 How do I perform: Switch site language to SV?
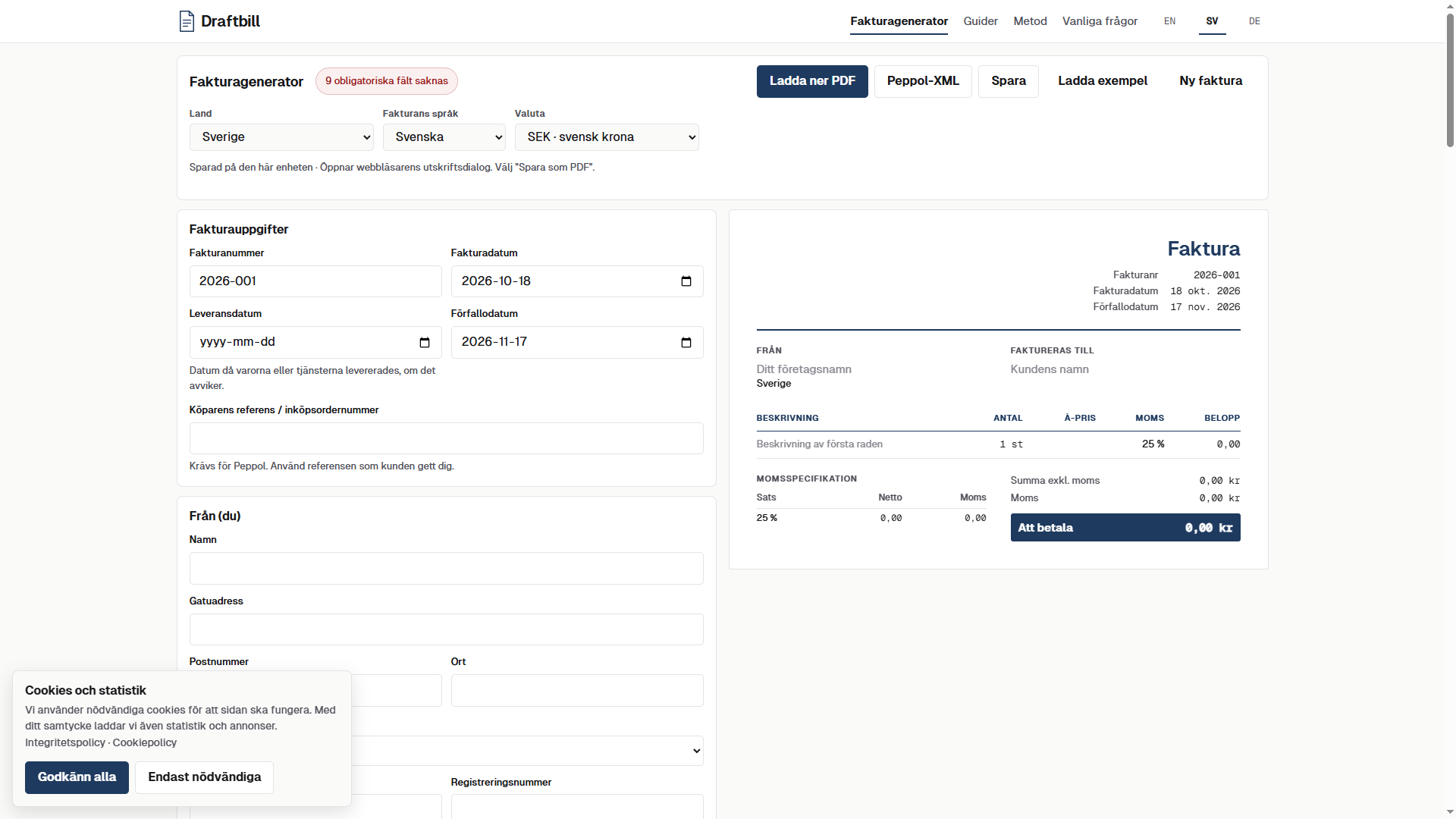[1212, 21]
